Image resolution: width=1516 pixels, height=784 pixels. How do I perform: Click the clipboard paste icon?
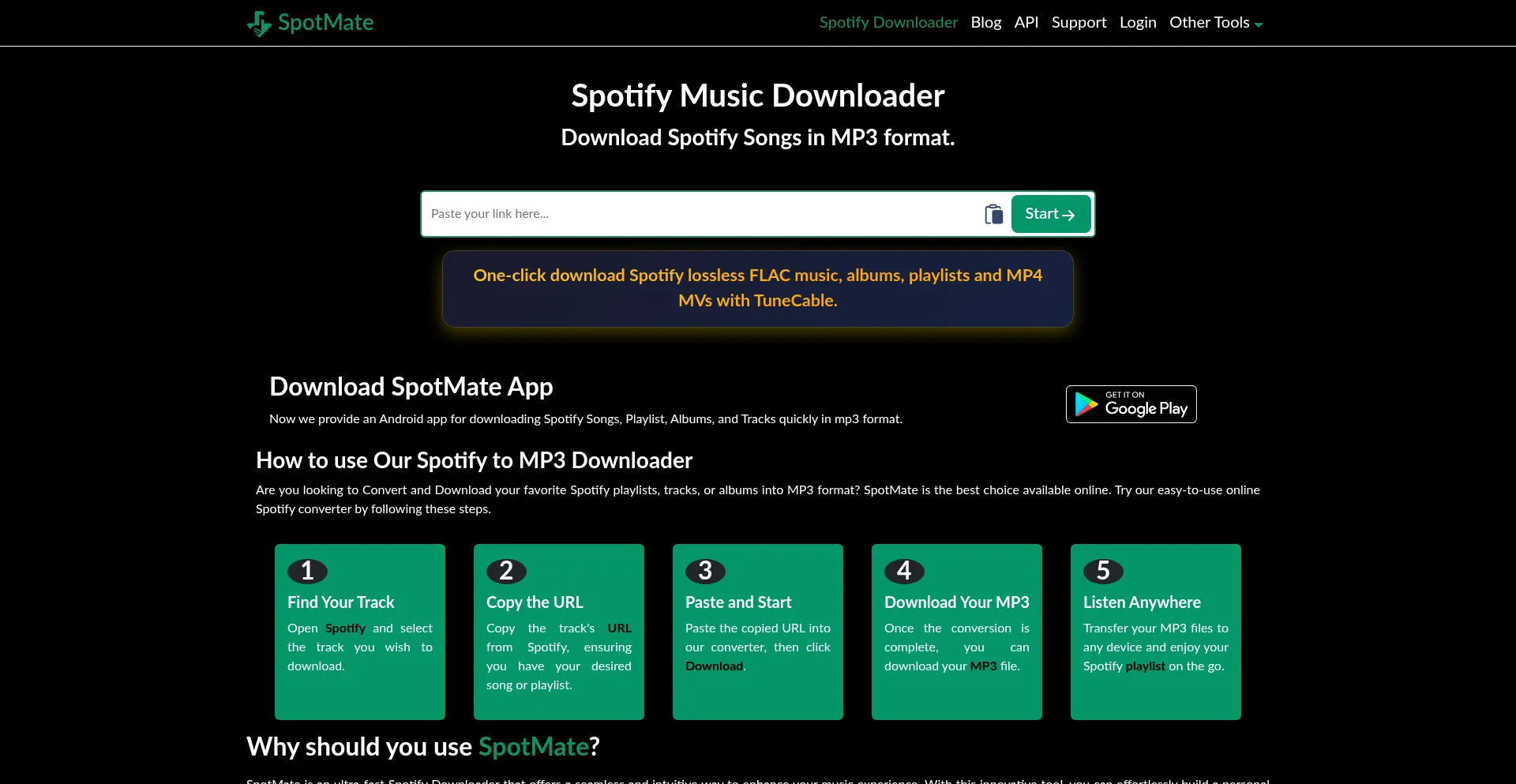click(993, 214)
